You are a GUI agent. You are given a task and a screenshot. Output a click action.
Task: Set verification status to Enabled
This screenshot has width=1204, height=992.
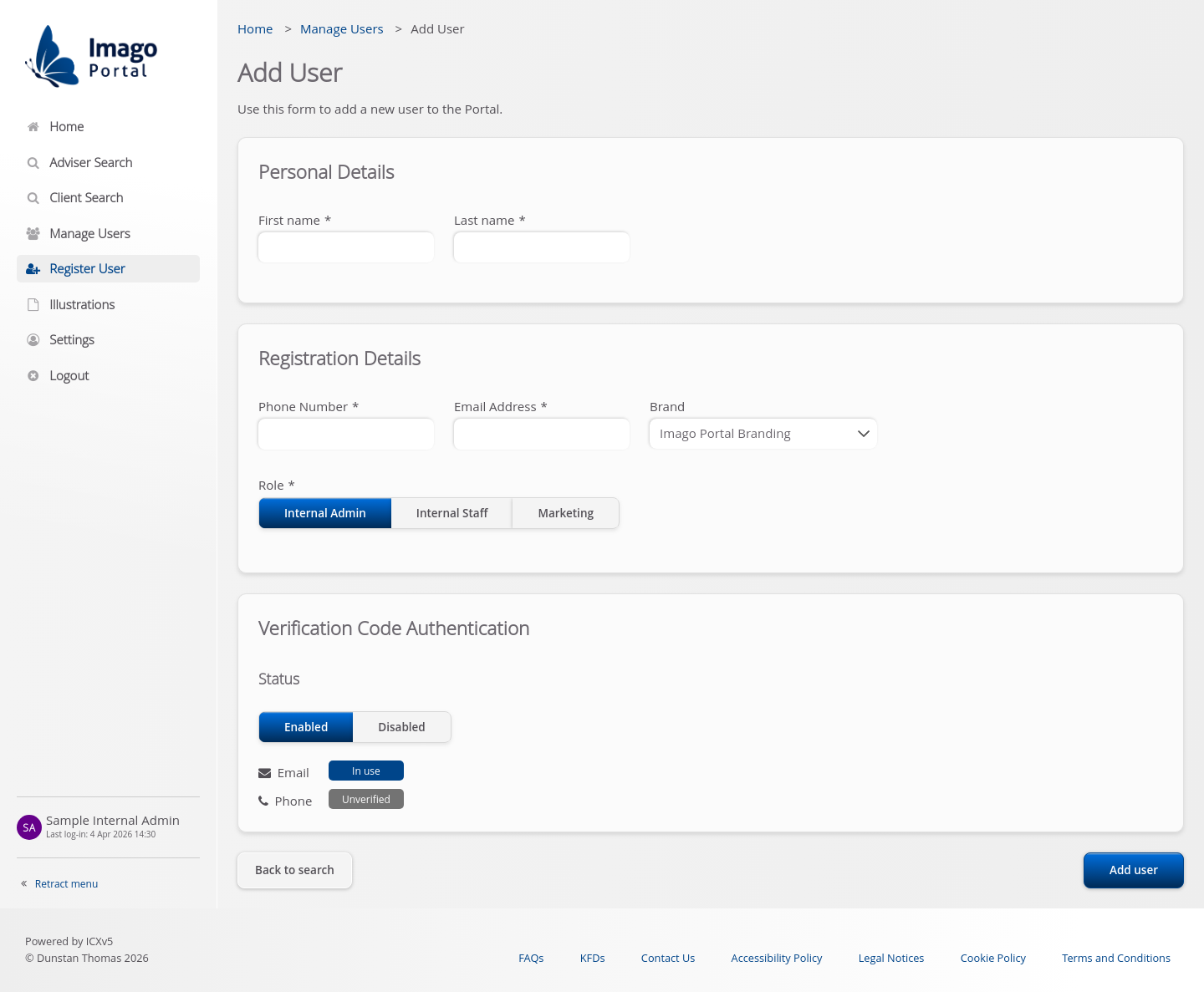point(306,727)
